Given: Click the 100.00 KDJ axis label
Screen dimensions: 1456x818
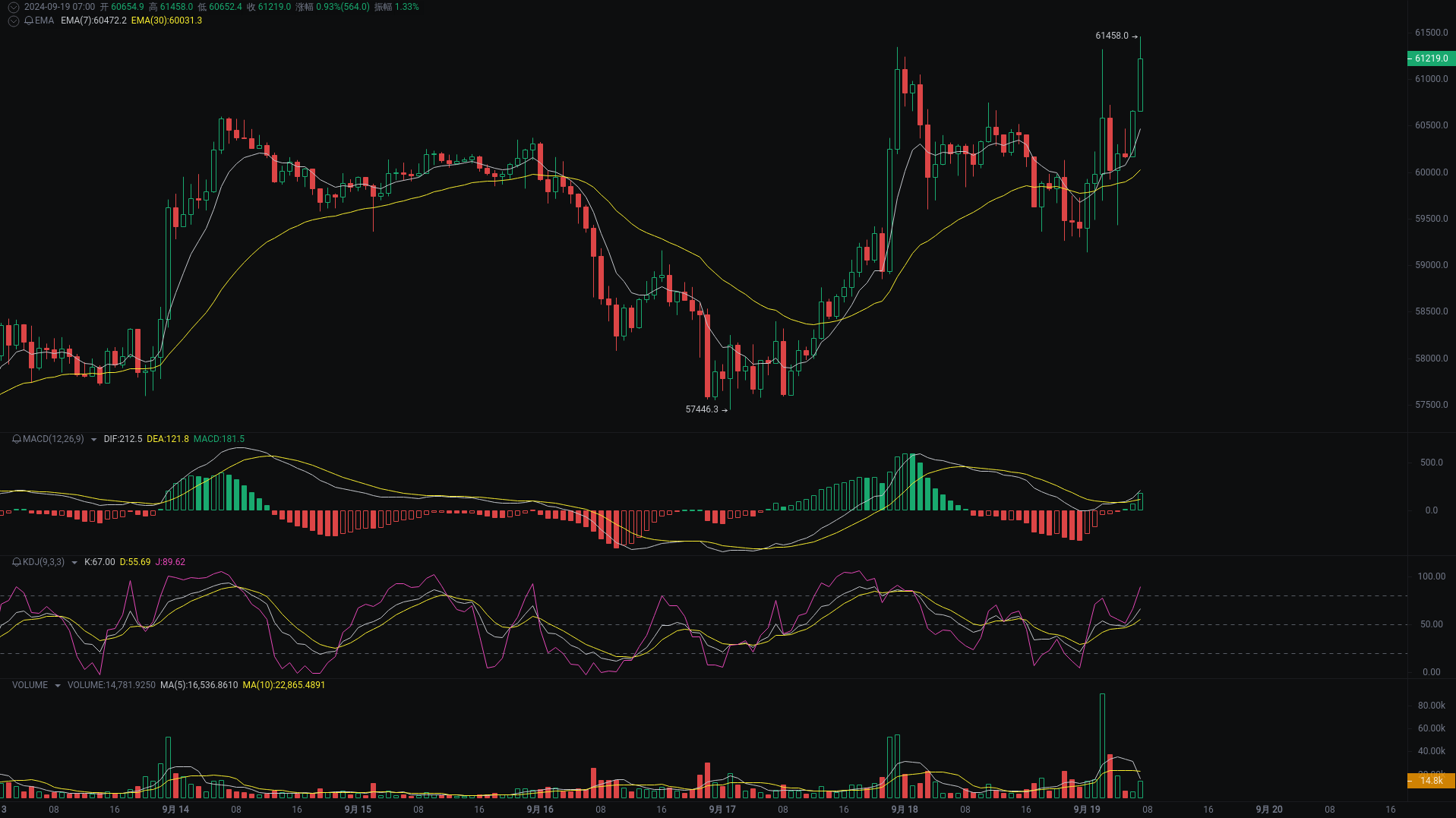Looking at the screenshot, I should (1431, 576).
